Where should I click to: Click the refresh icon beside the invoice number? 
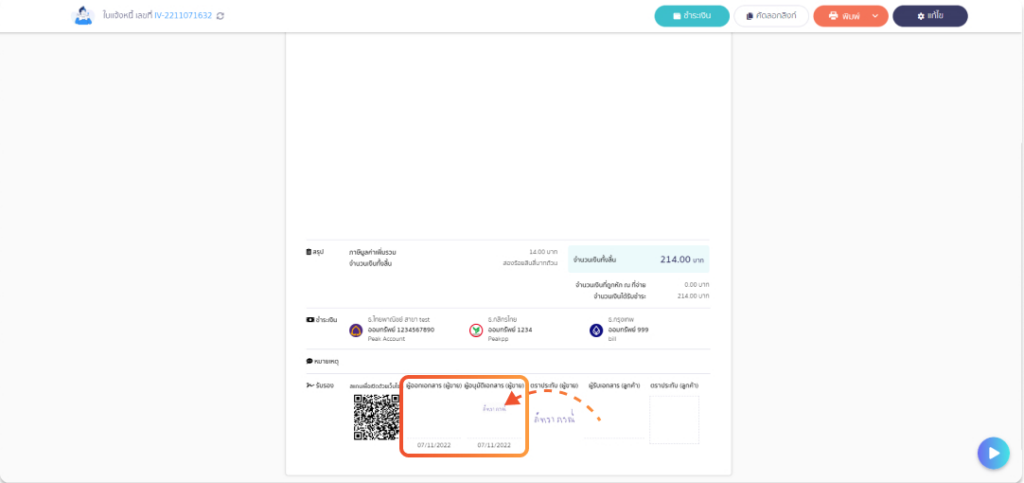(x=220, y=16)
